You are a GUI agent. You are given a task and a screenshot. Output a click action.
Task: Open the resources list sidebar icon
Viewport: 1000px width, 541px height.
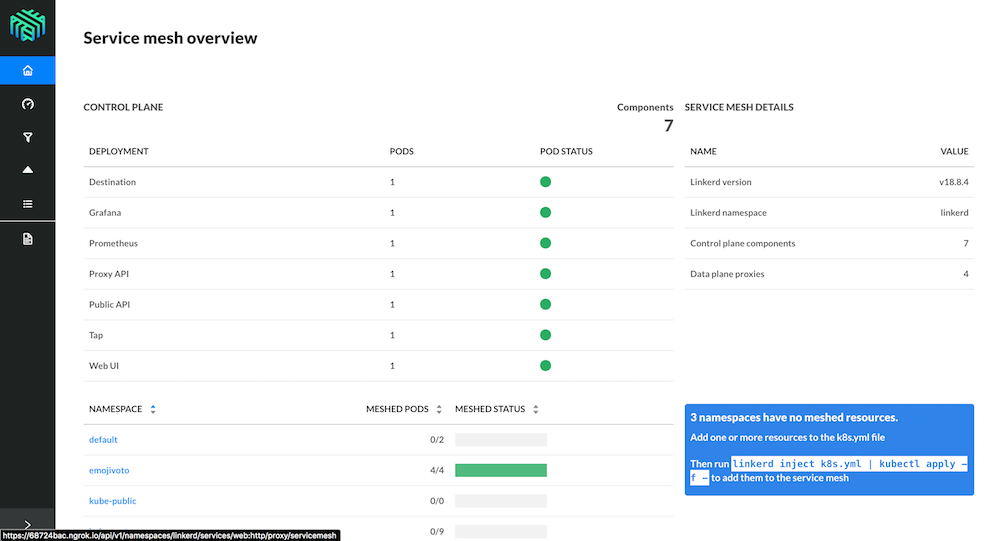pos(27,204)
